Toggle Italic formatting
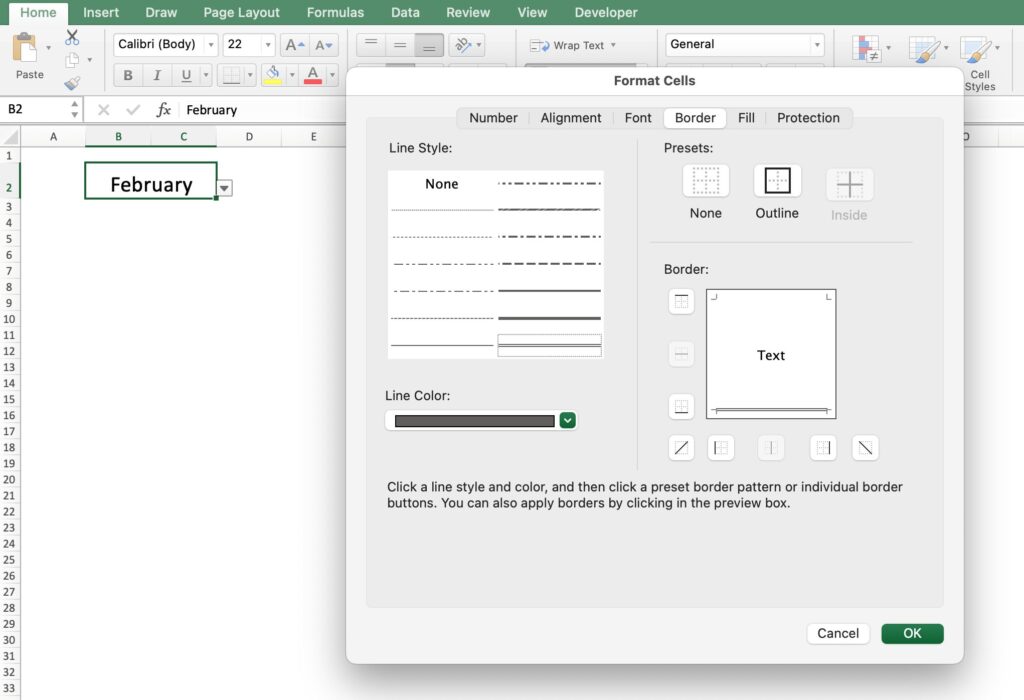Image resolution: width=1024 pixels, height=700 pixels. point(157,75)
